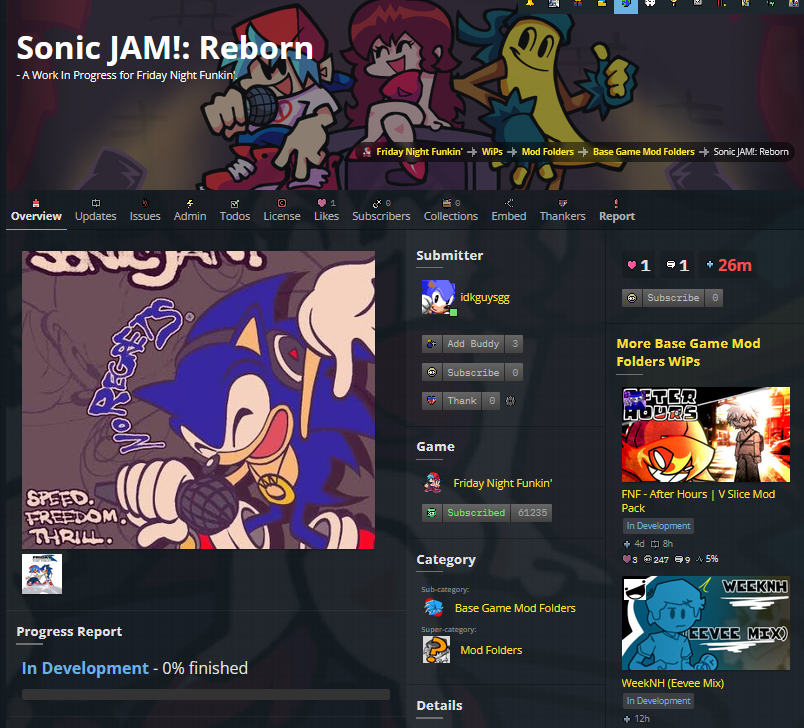Screen dimensions: 804x728
Task: Go to the Admin tab
Action: tap(190, 211)
